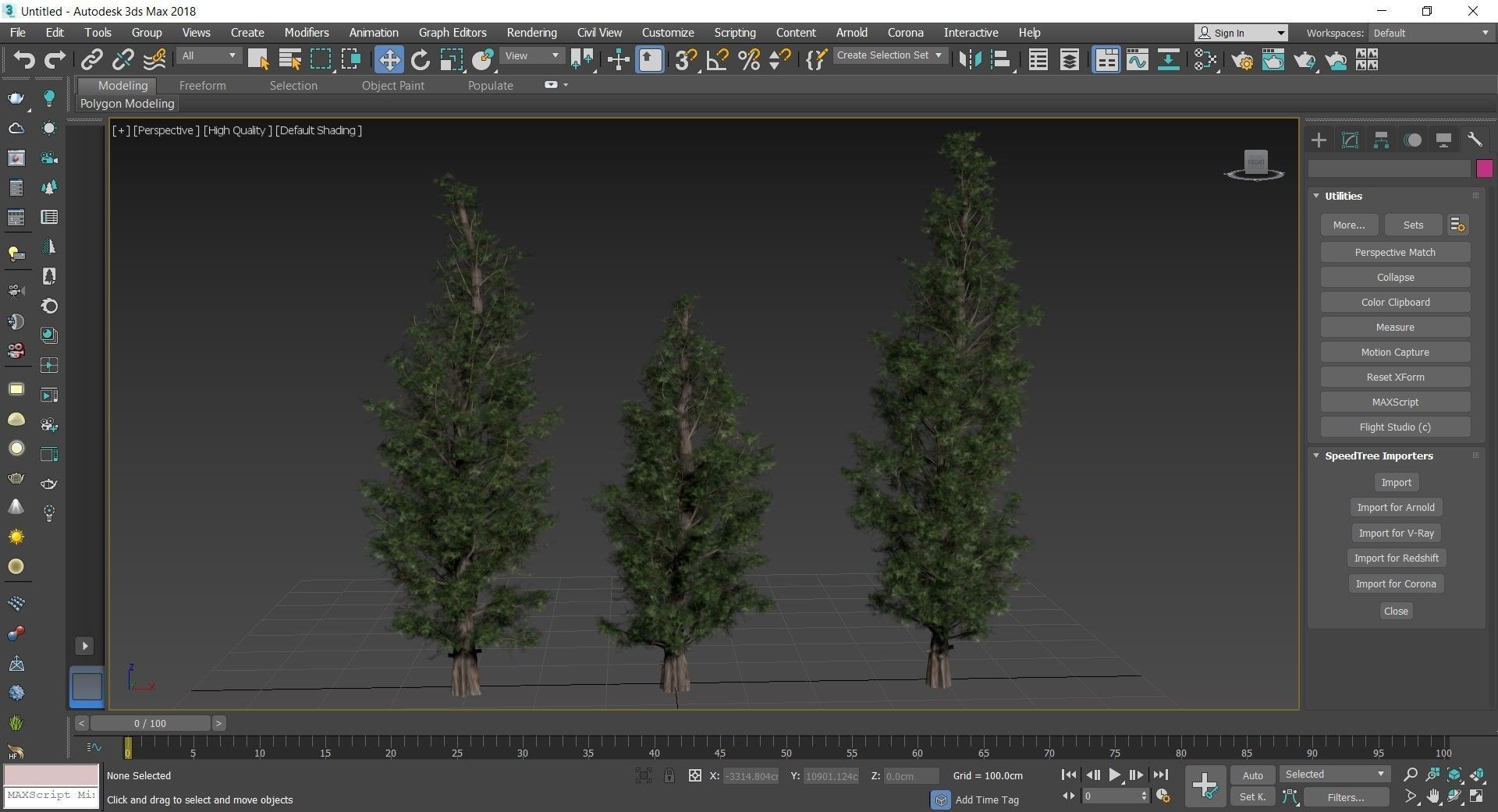Open the Corona menu
1498x812 pixels.
905,33
